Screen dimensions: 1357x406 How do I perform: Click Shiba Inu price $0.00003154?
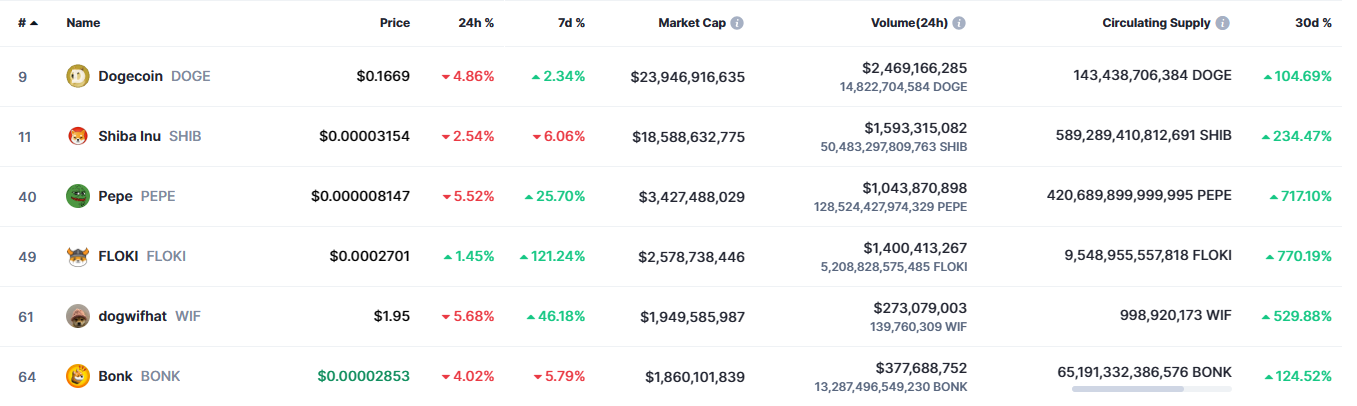coord(364,136)
